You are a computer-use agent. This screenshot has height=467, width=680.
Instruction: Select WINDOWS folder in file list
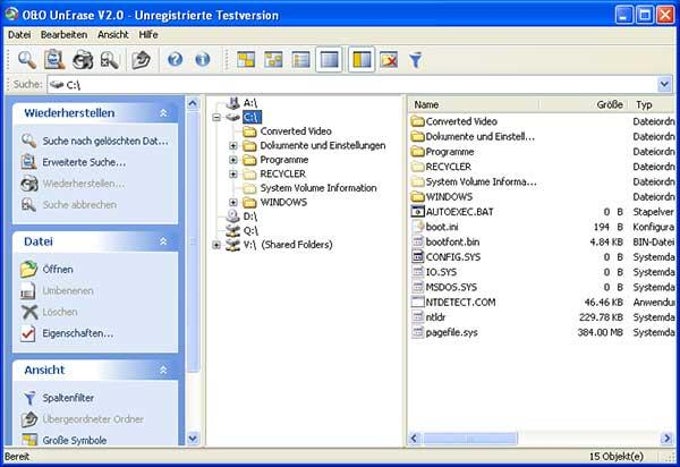[449, 197]
